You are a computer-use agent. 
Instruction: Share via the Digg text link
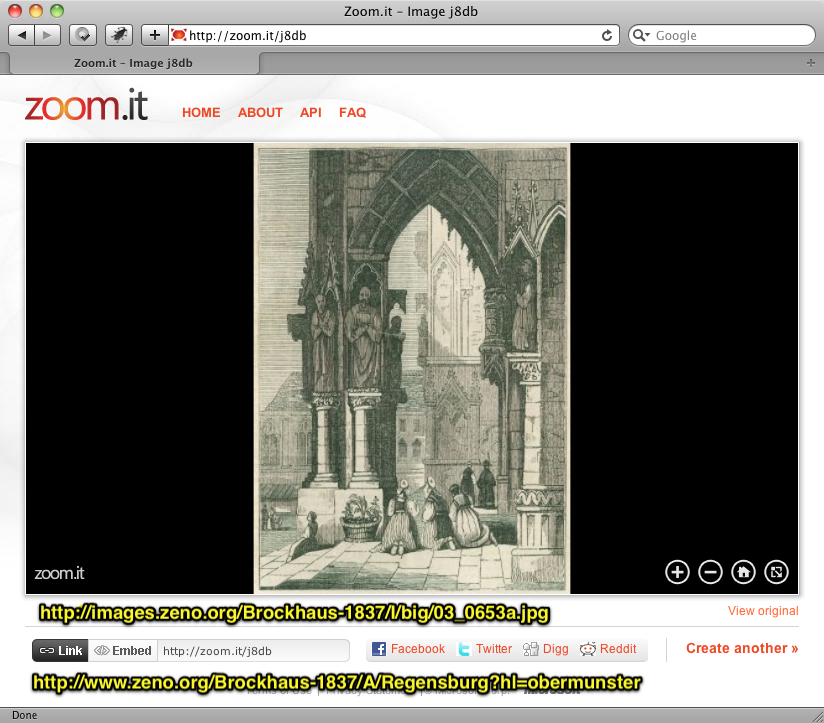click(555, 649)
